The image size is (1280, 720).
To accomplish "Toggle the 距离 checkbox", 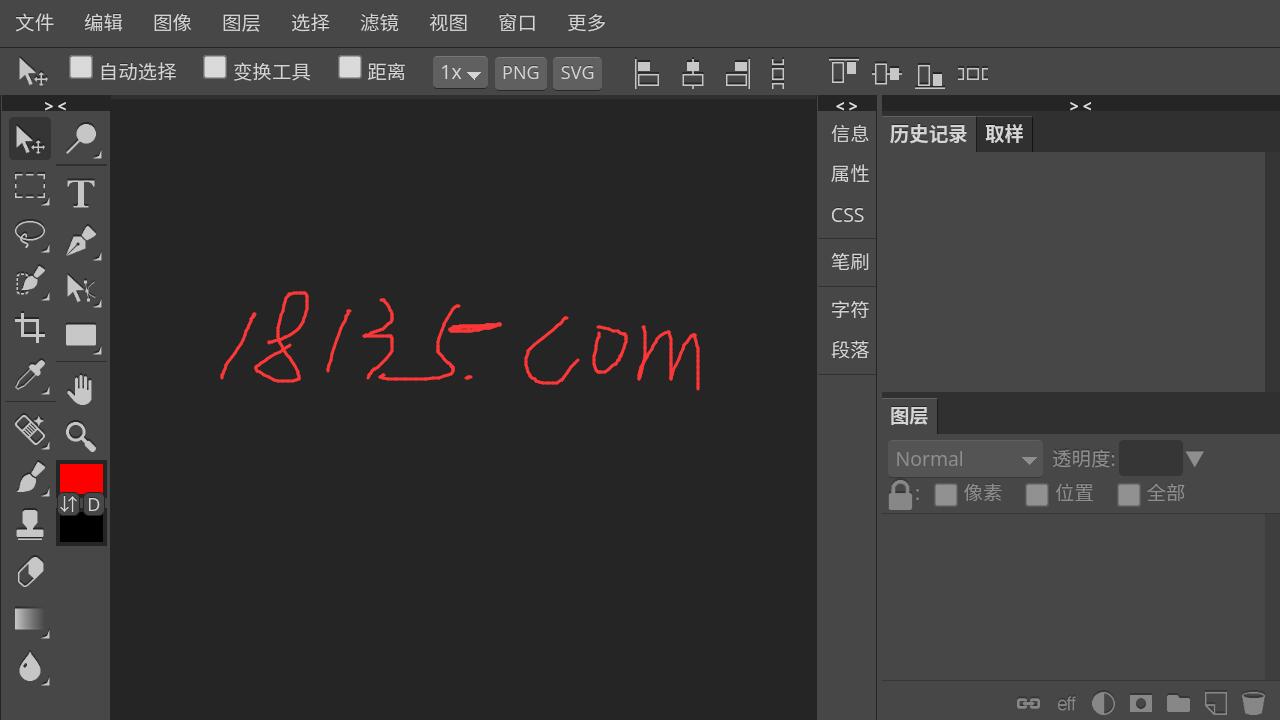I will point(349,67).
